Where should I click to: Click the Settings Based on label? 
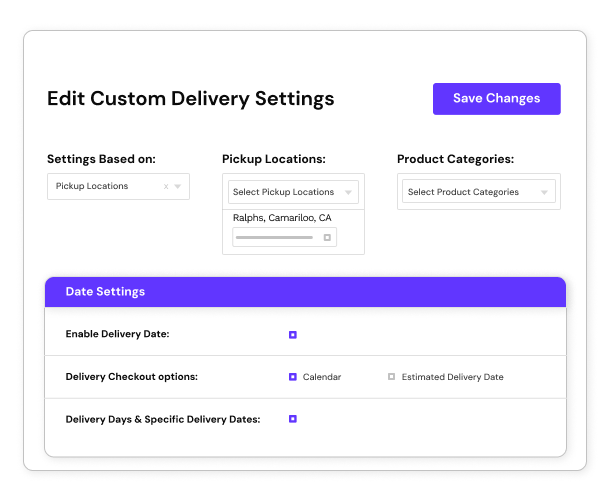click(101, 159)
